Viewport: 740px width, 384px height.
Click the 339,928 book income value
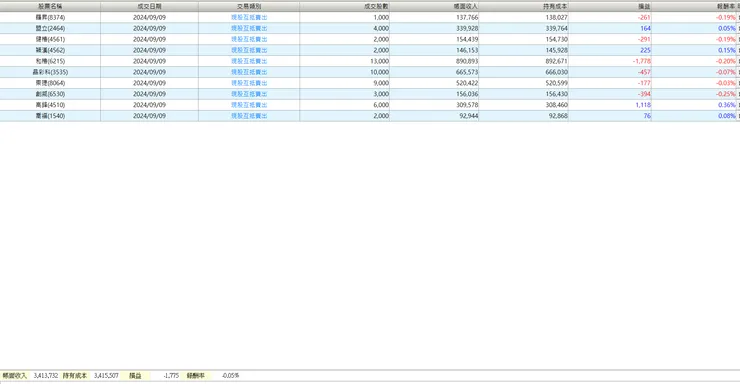point(467,28)
